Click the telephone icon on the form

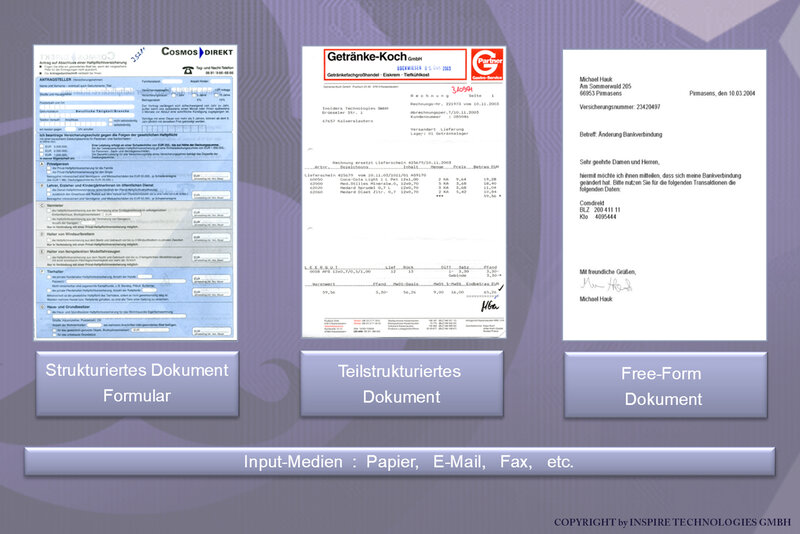click(x=188, y=70)
